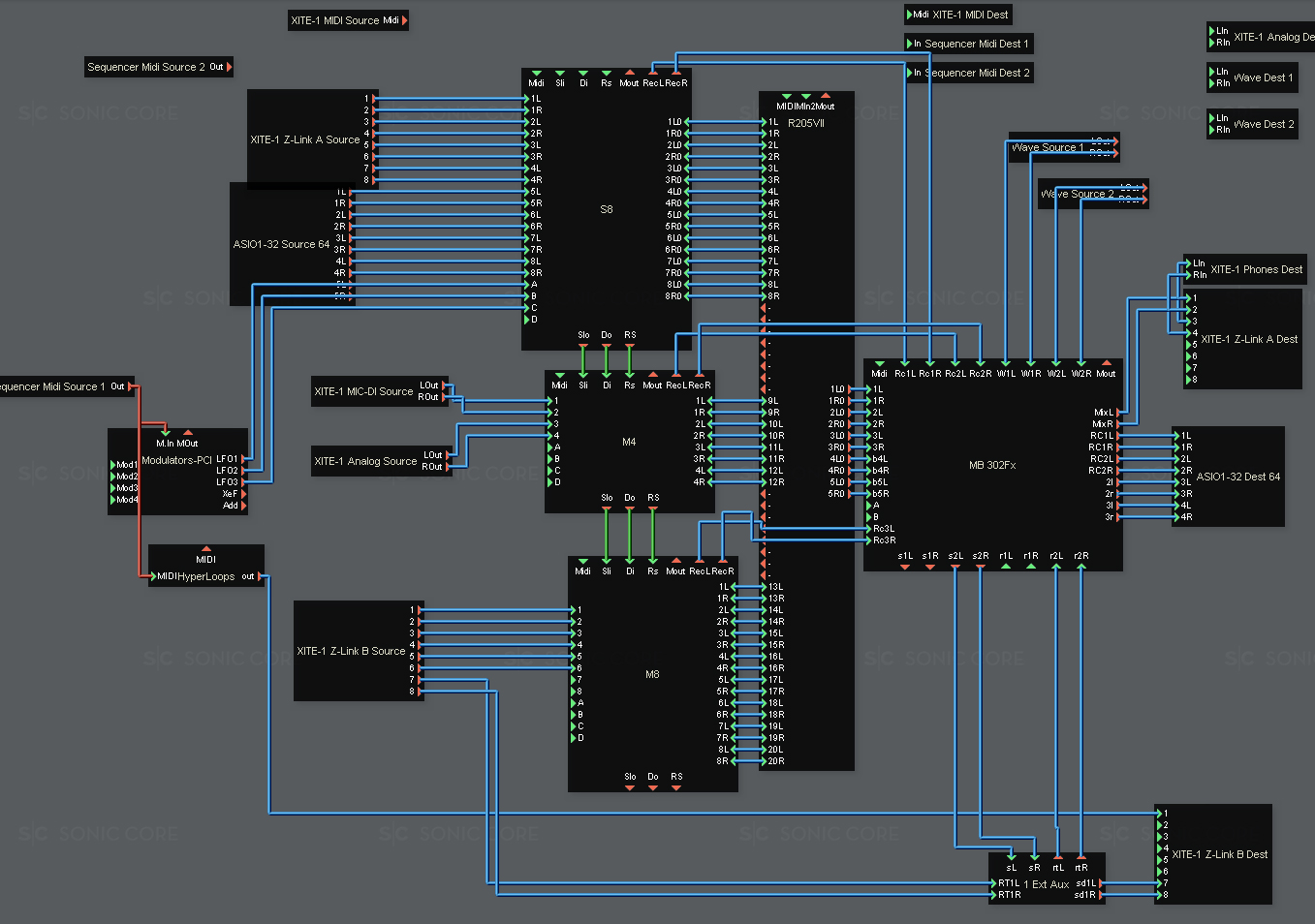Select the M4 mixer module

[x=629, y=442]
